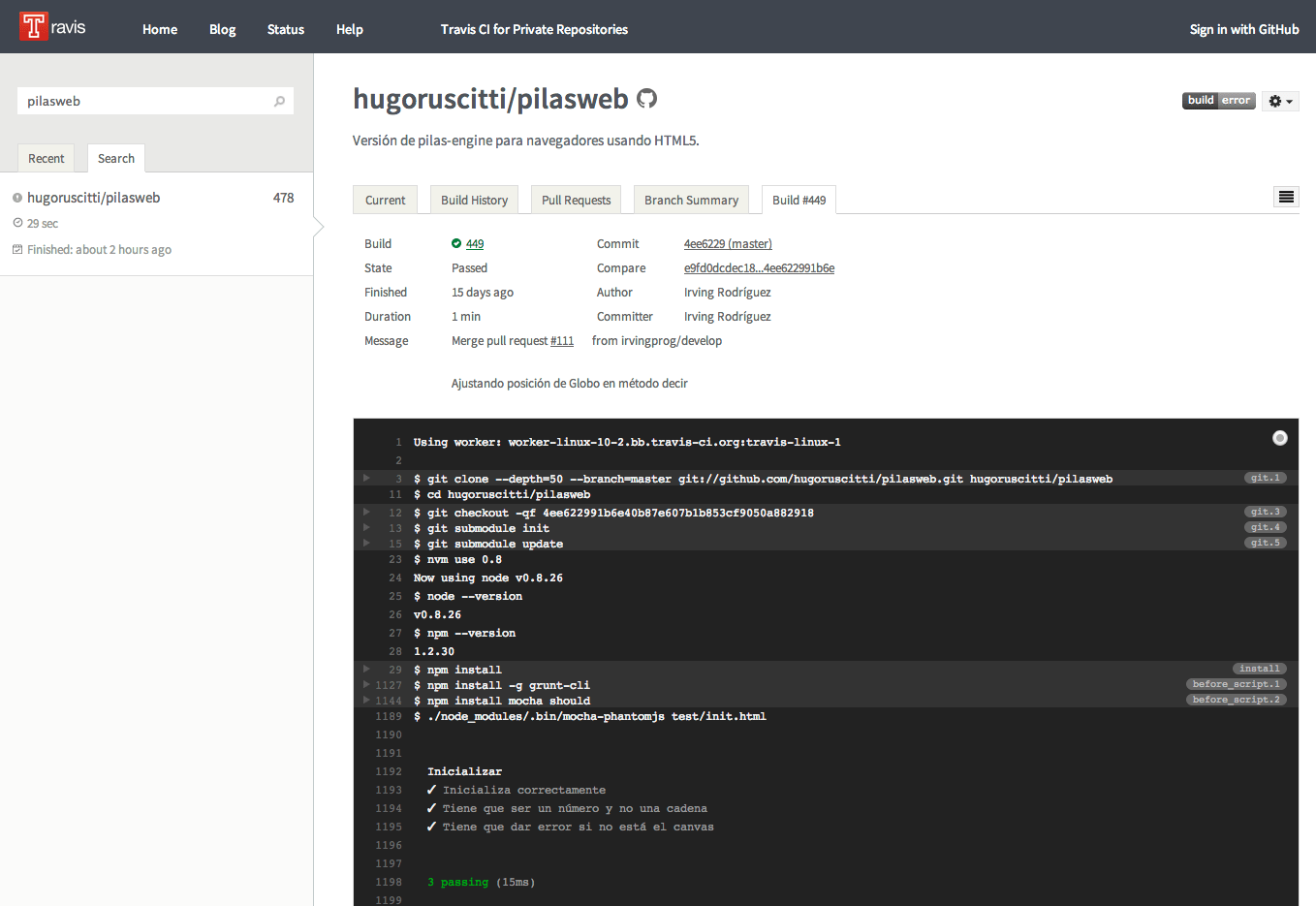Switch to the Current tab

pyautogui.click(x=386, y=200)
